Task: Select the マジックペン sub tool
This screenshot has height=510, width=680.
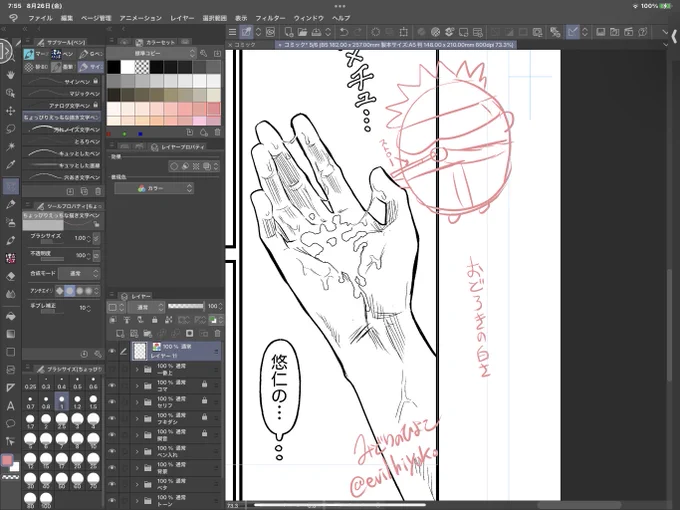Action: tap(62, 93)
